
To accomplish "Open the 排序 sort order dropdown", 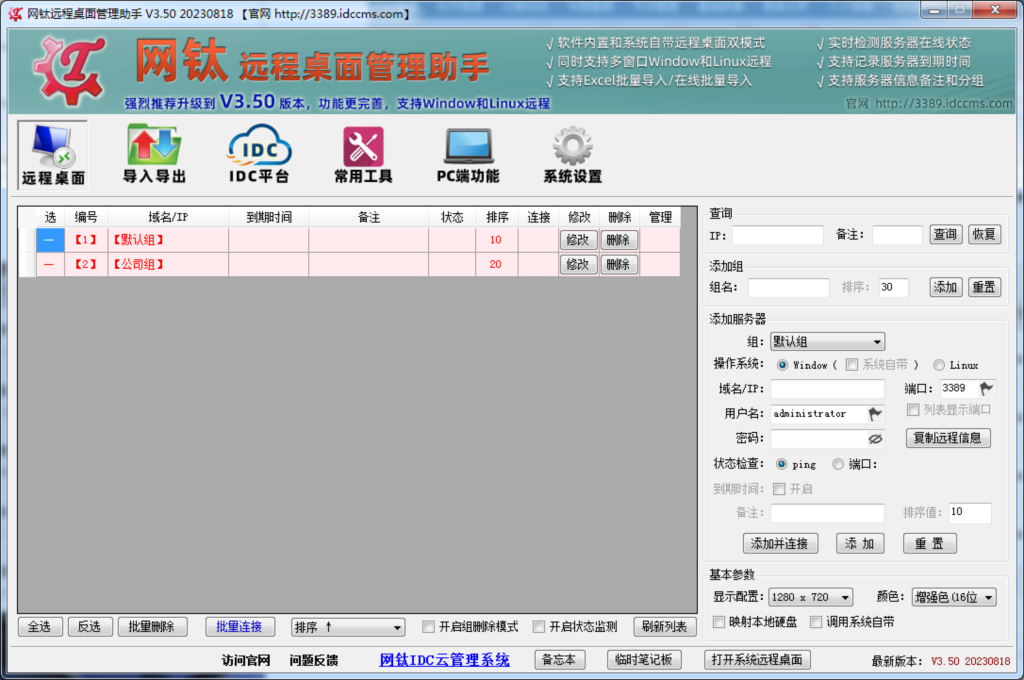I will (347, 626).
